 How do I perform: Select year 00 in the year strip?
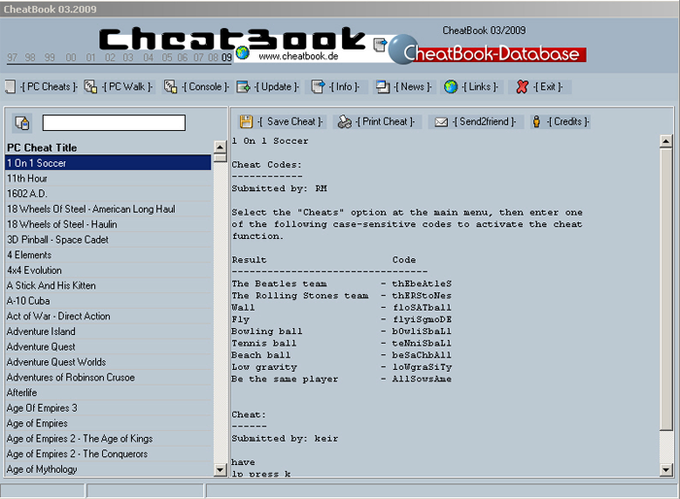pyautogui.click(x=71, y=58)
